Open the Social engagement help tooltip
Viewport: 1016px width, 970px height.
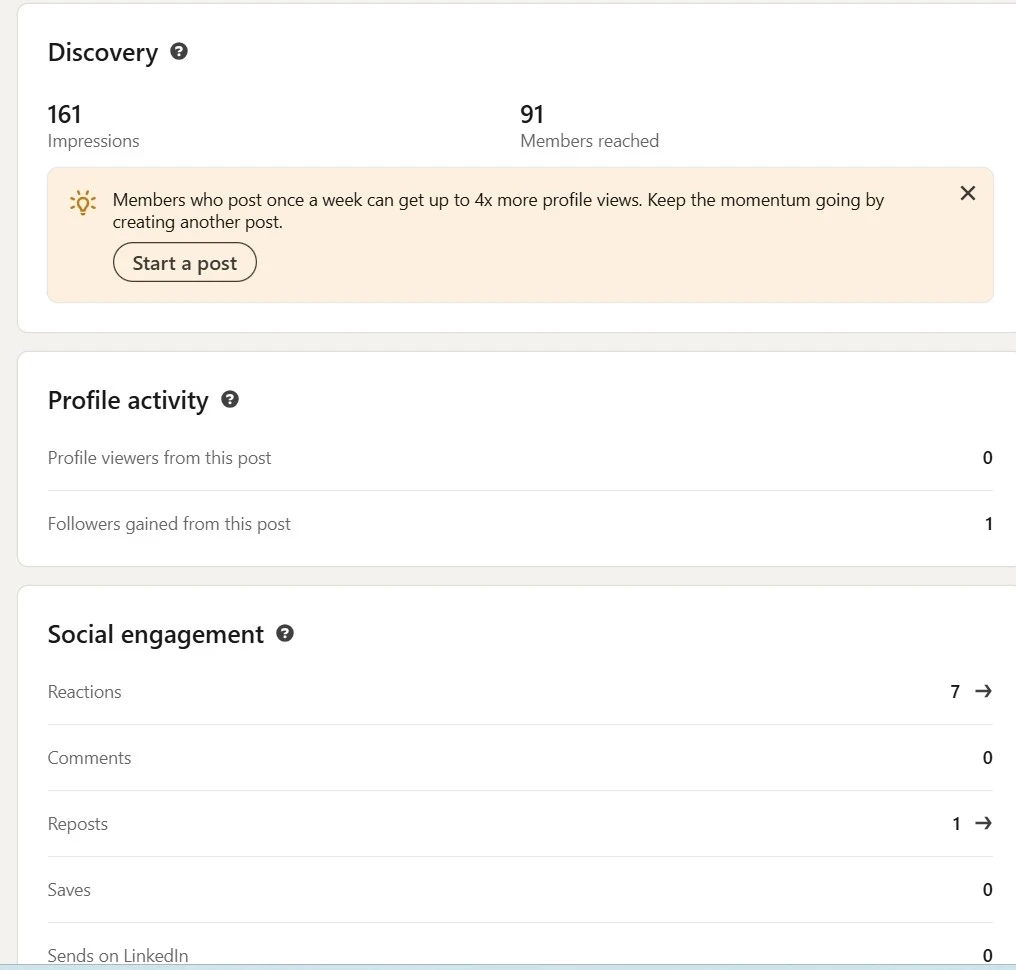(285, 633)
